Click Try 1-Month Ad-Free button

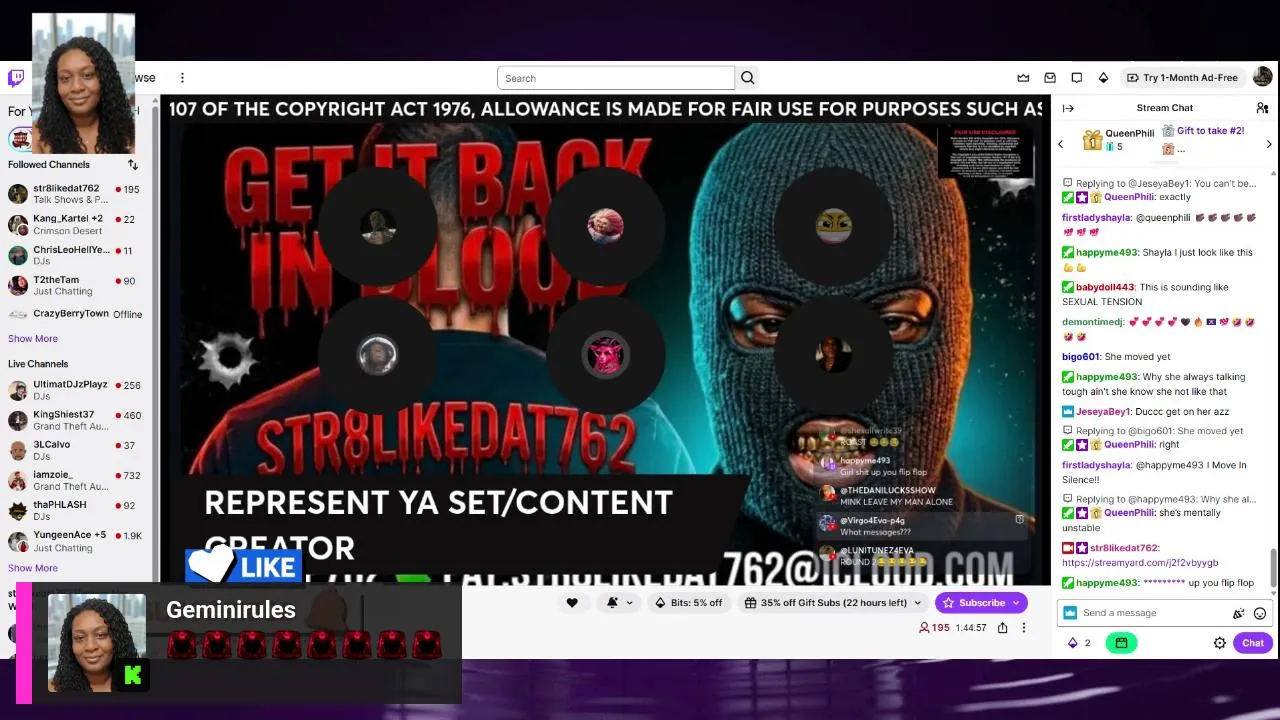coord(1182,78)
